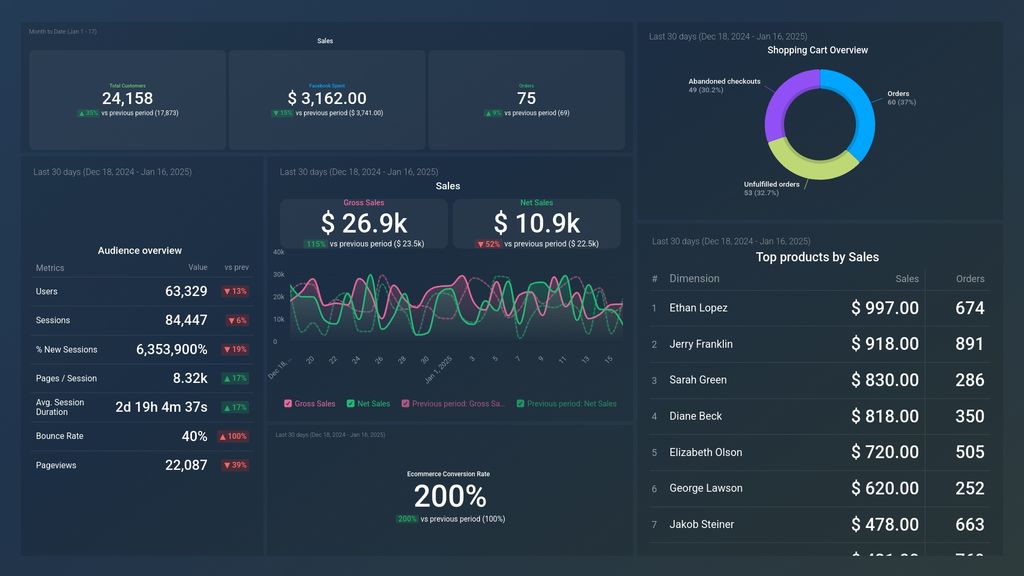Click the conversion rate 200% change badge
Viewport: 1024px width, 576px height.
click(x=407, y=519)
